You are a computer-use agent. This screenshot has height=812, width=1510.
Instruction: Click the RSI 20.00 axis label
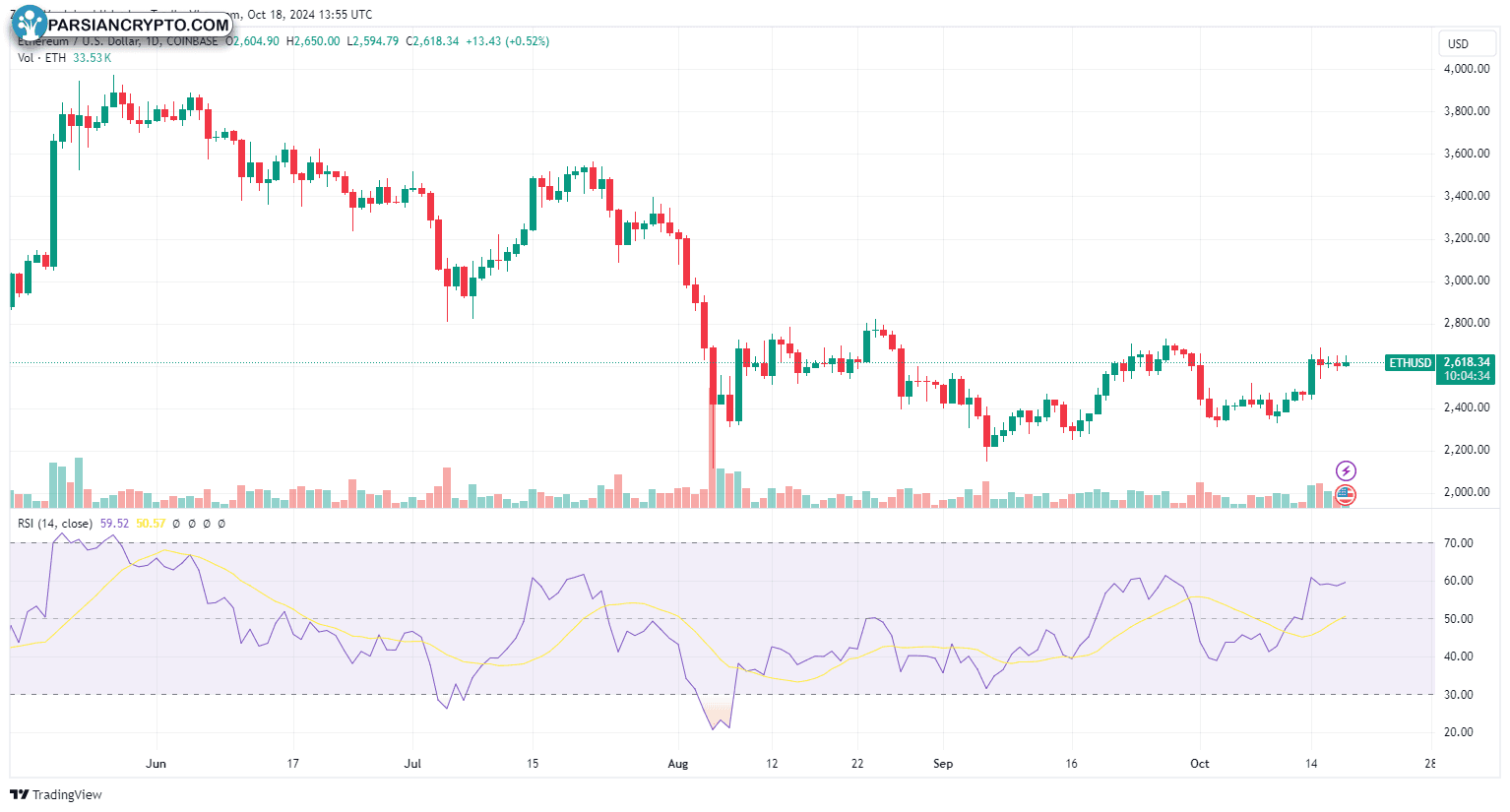tap(1459, 732)
